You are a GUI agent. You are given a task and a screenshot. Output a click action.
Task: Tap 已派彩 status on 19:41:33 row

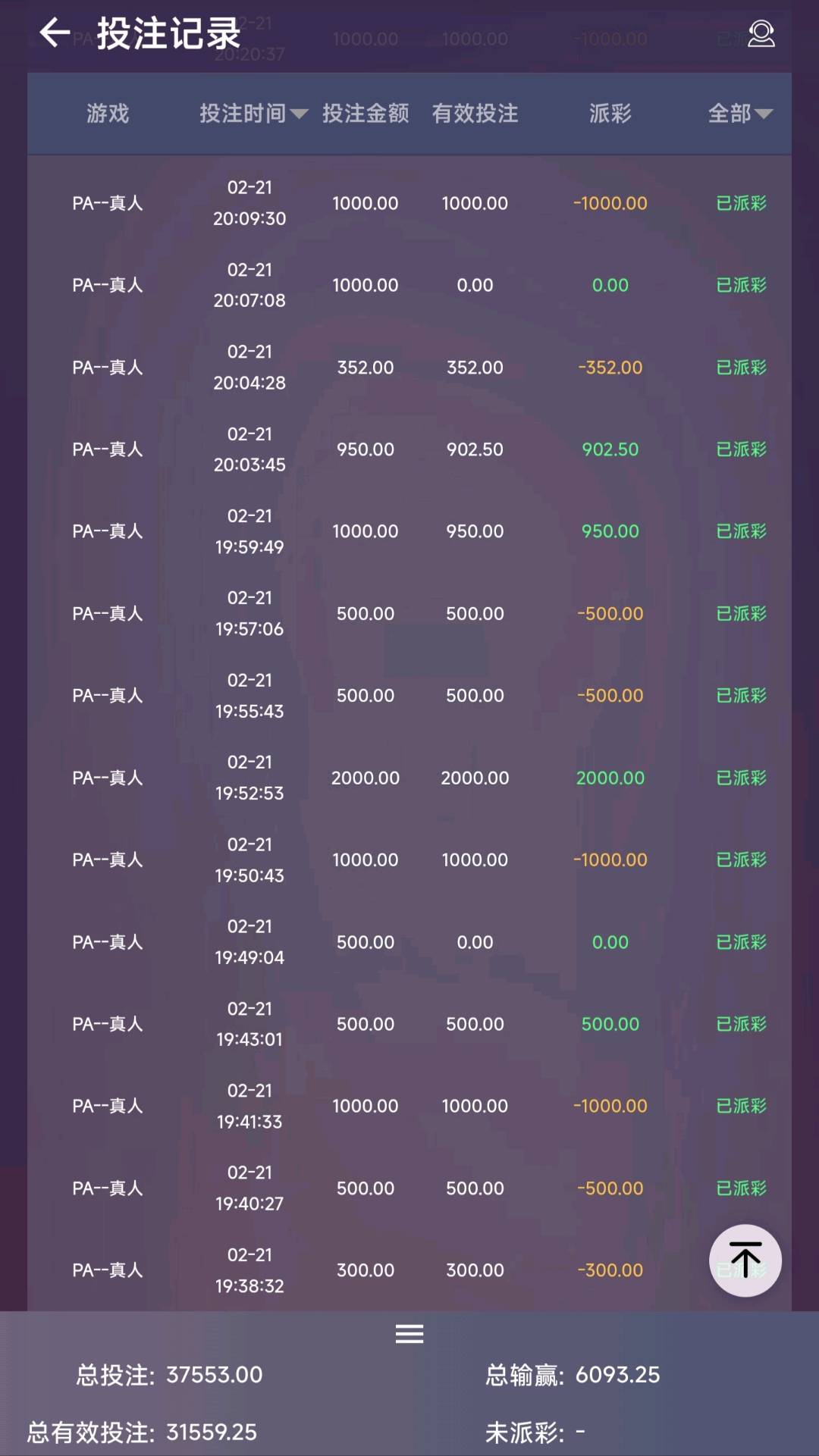741,1106
